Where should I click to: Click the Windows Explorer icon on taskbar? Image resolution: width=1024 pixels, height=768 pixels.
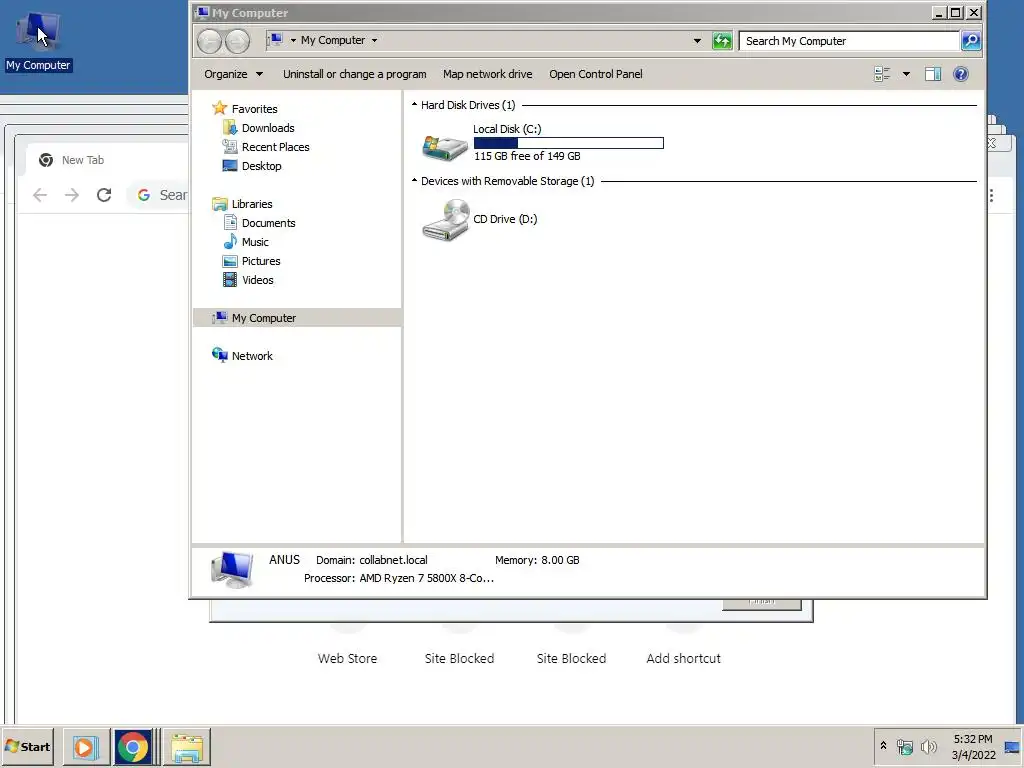[187, 746]
